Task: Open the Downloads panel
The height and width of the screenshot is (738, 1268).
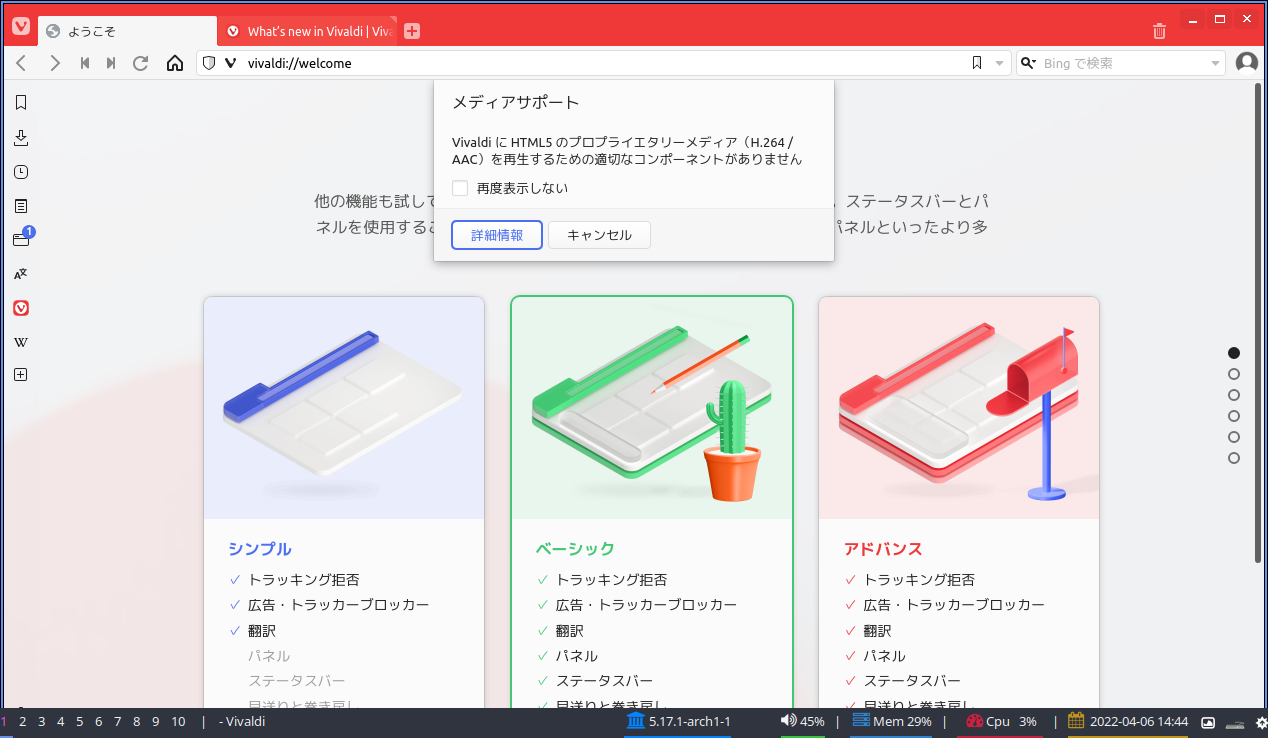Action: click(21, 137)
